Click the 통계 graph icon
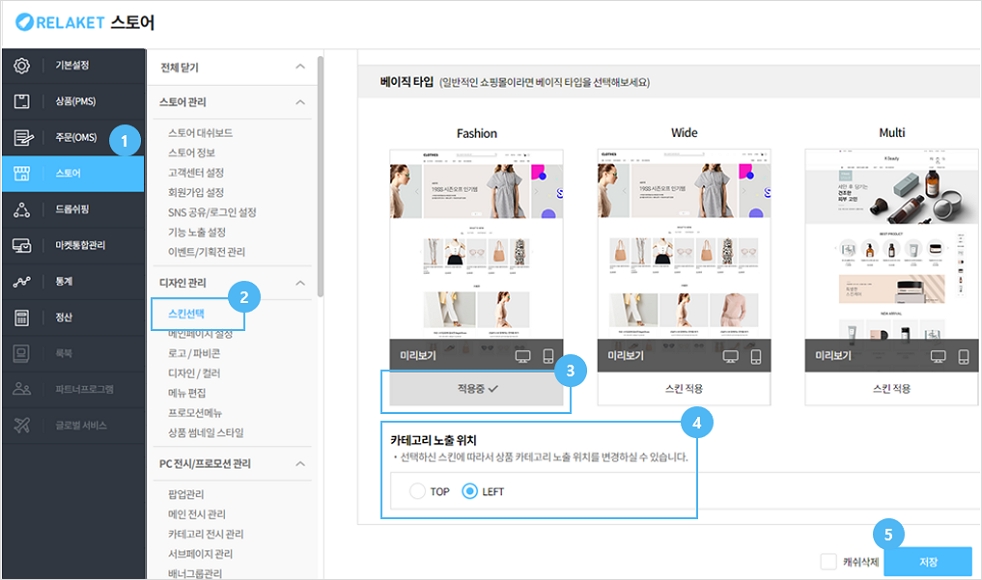This screenshot has height=580, width=982. tap(22, 282)
